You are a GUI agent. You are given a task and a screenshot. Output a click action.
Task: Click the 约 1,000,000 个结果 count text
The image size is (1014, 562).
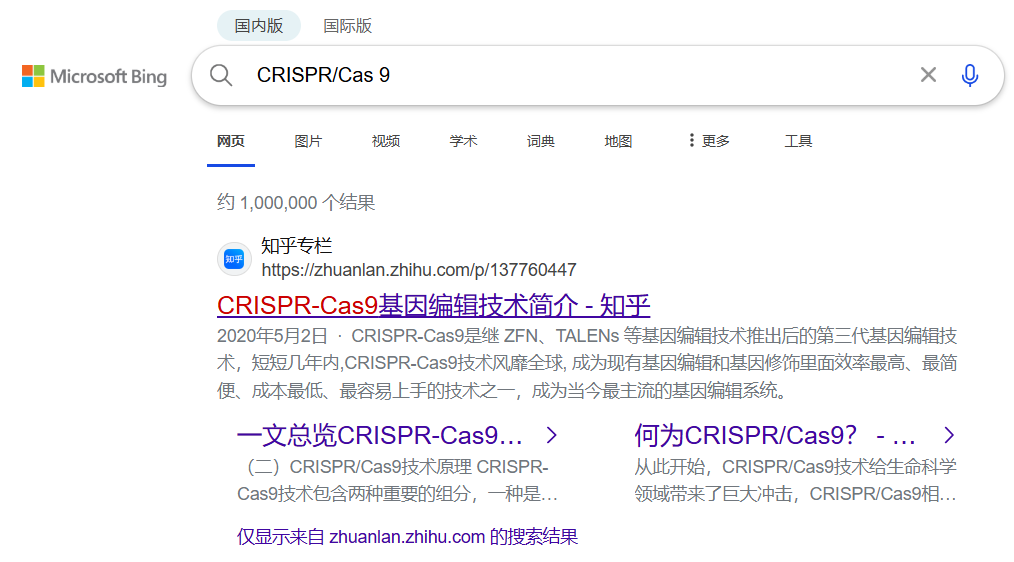pyautogui.click(x=296, y=202)
